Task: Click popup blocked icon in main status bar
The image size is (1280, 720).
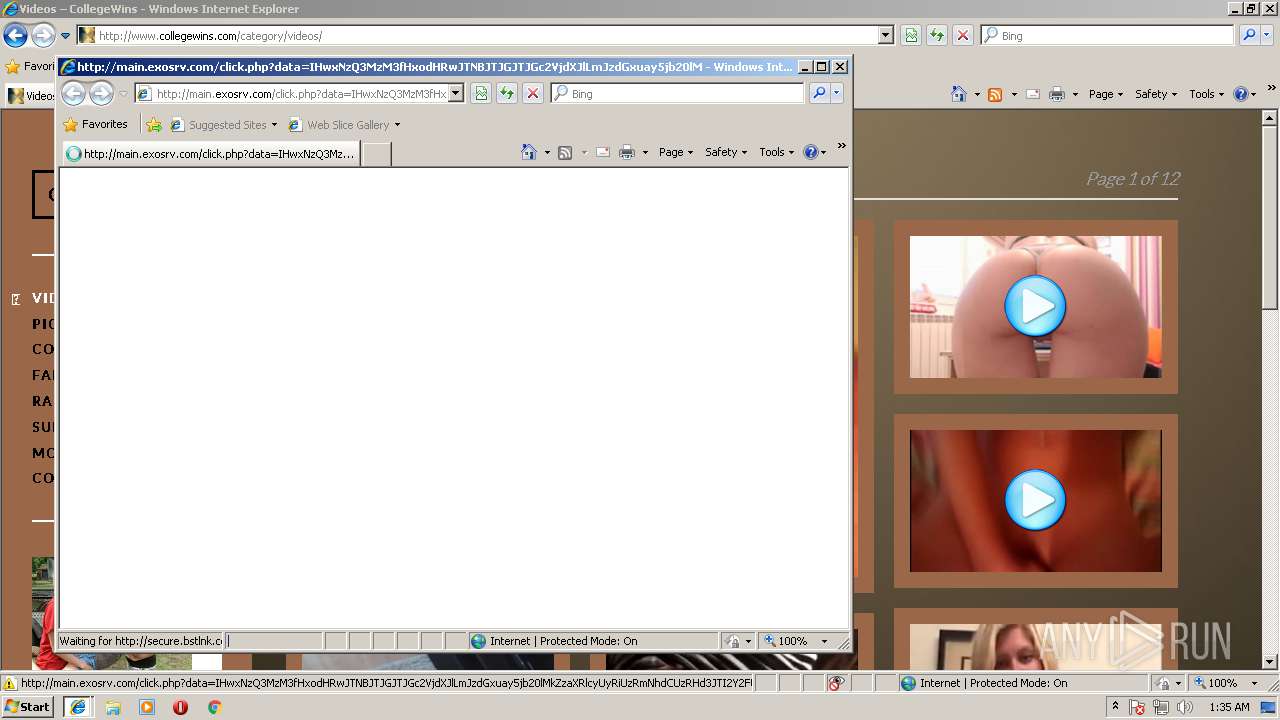Action: point(837,683)
